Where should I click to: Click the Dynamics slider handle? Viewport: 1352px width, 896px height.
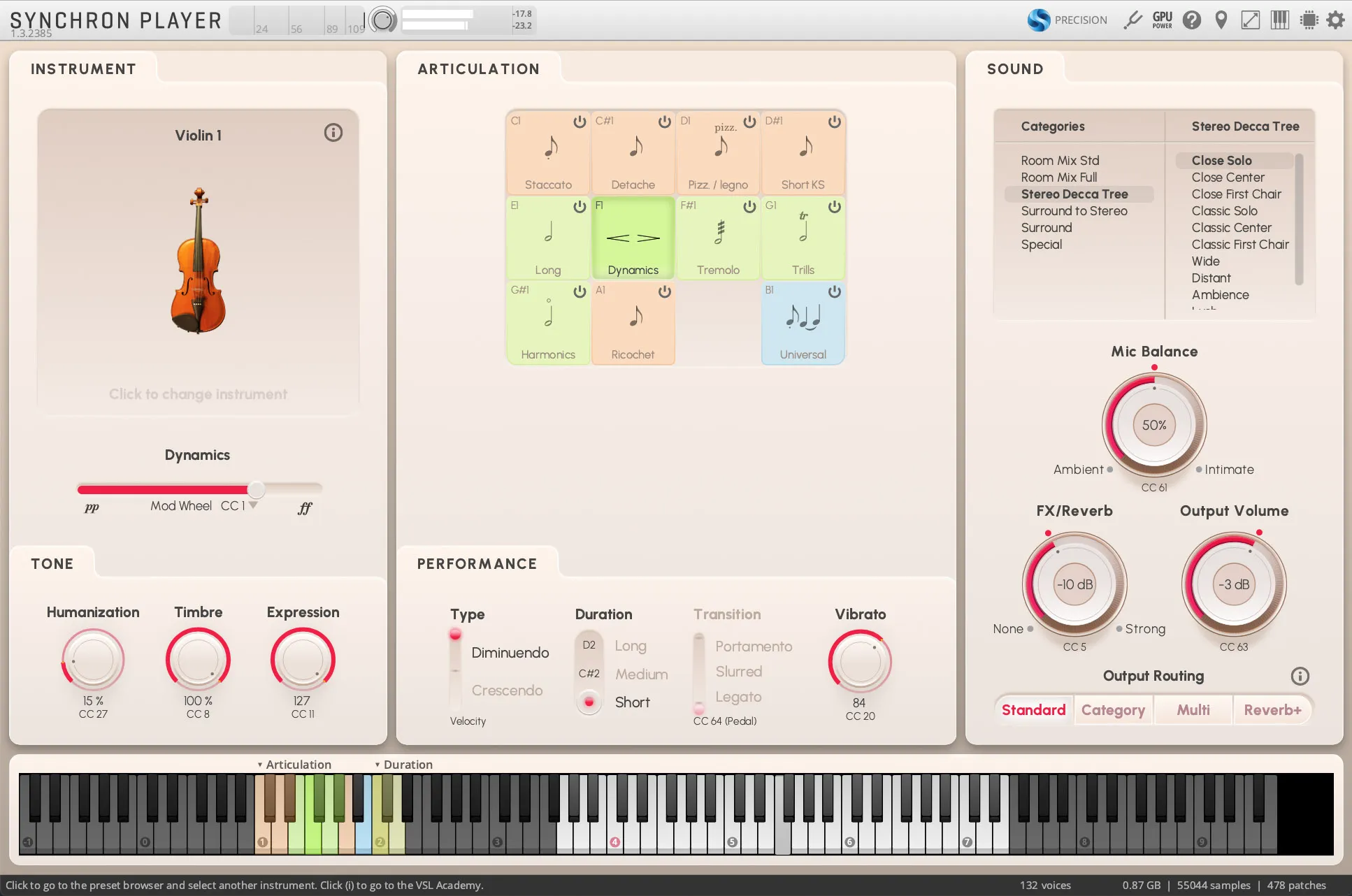tap(257, 489)
